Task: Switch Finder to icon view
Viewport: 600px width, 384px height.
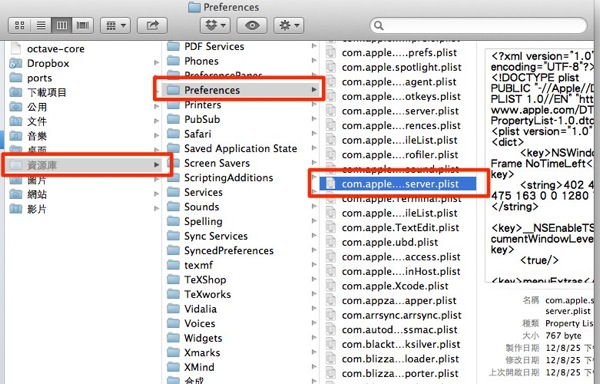Action: click(20, 26)
